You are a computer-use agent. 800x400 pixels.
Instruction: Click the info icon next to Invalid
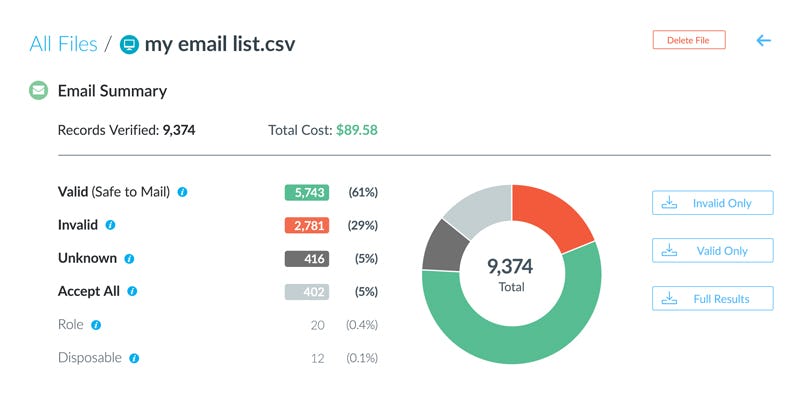(110, 225)
